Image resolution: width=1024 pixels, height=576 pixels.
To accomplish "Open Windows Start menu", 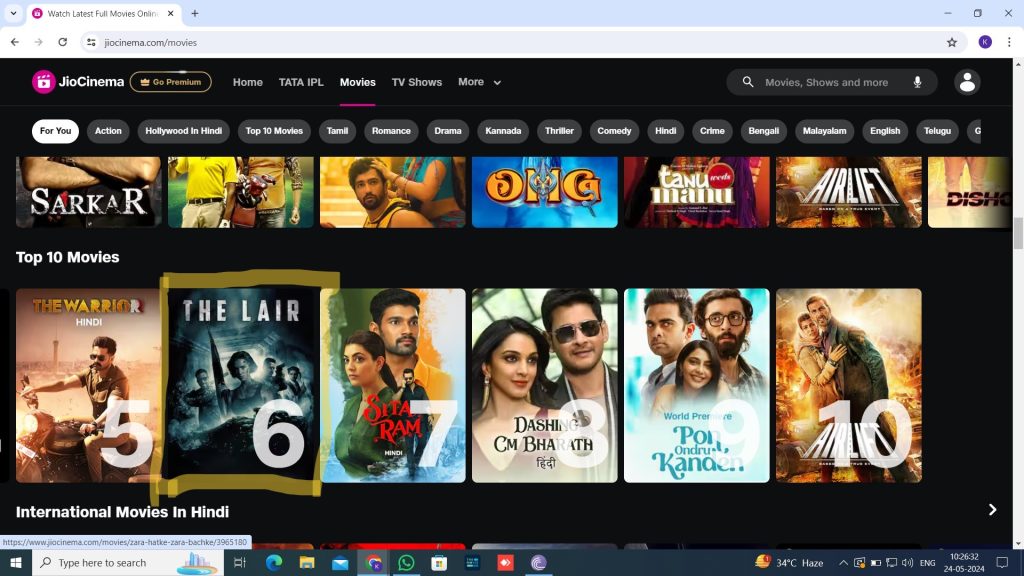I will (16, 562).
